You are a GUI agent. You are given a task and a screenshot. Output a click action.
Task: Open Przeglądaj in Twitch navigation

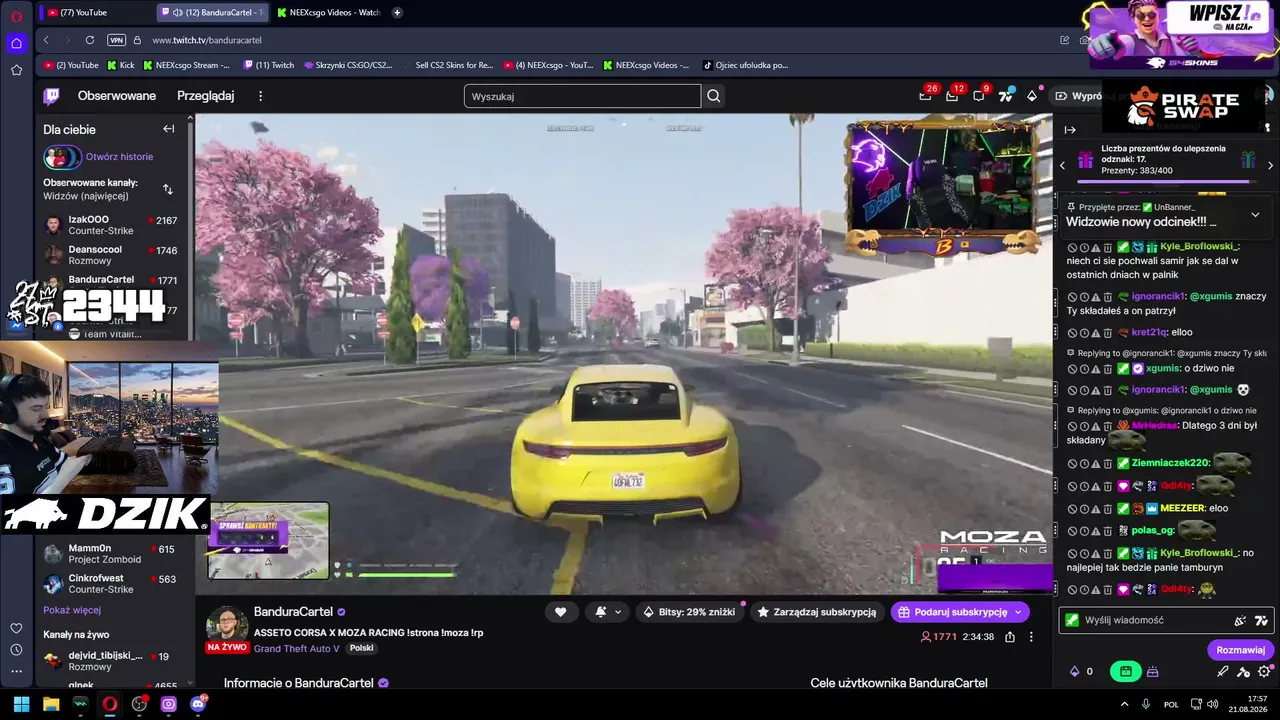[206, 96]
